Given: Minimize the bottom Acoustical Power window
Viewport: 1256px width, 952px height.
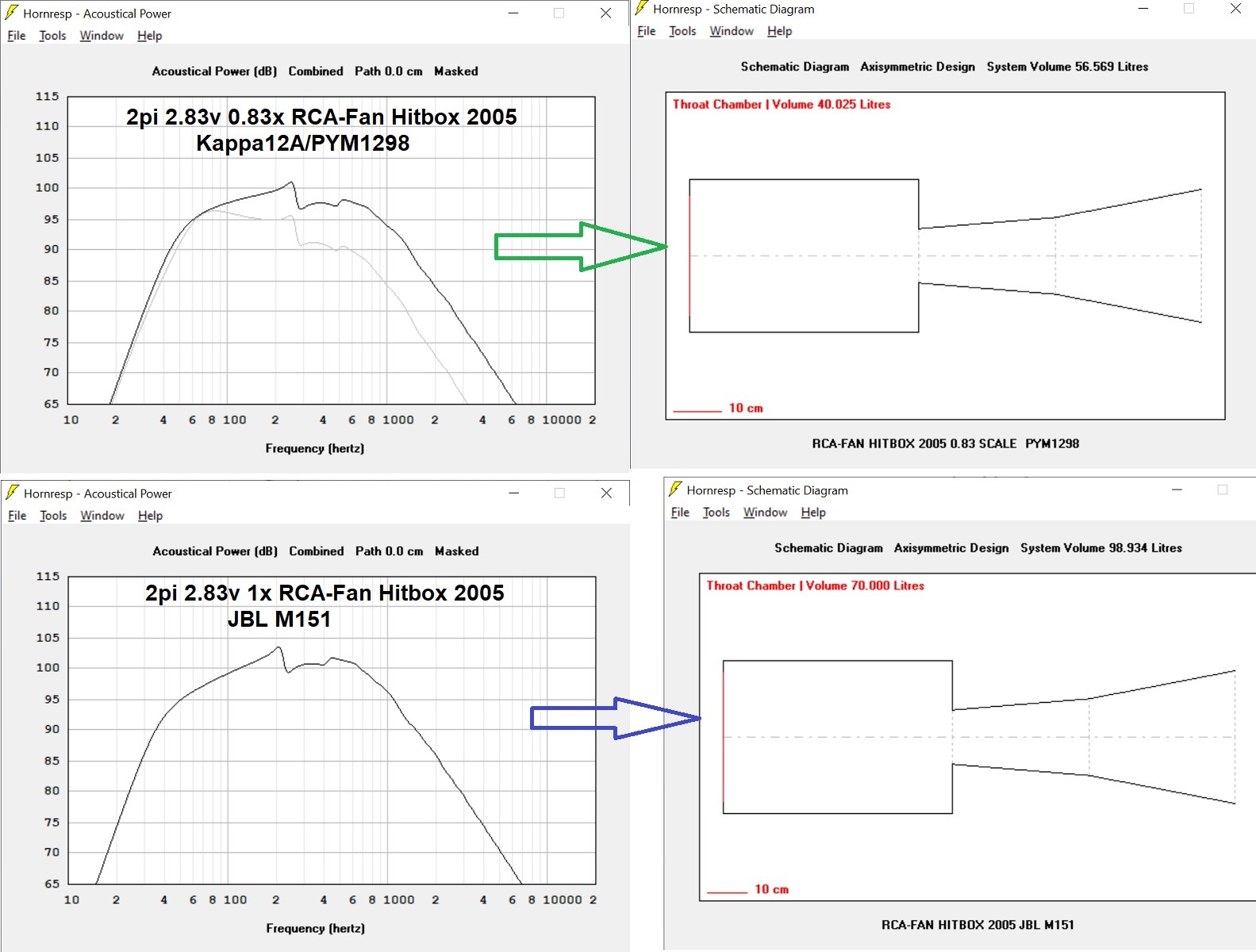Looking at the screenshot, I should coord(514,493).
